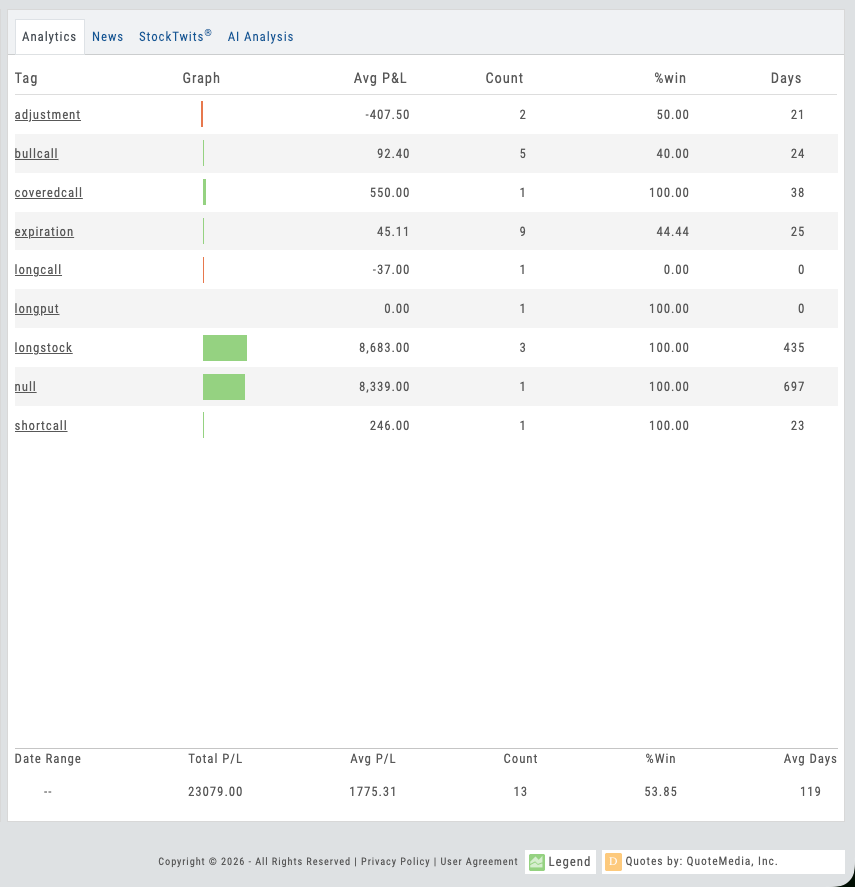Click the bullcall tag
The image size is (858, 887).
coord(37,154)
